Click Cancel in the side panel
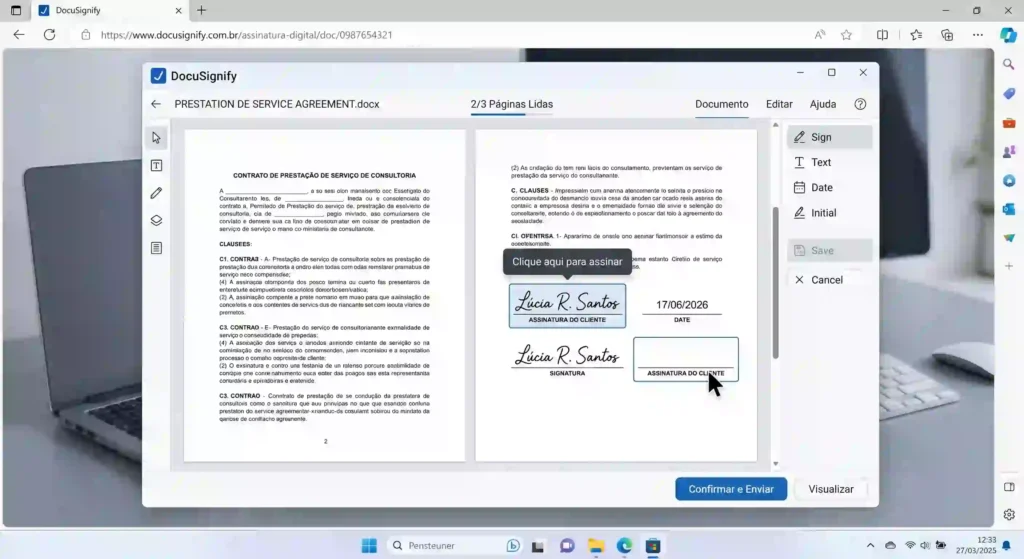1024x559 pixels. 829,280
